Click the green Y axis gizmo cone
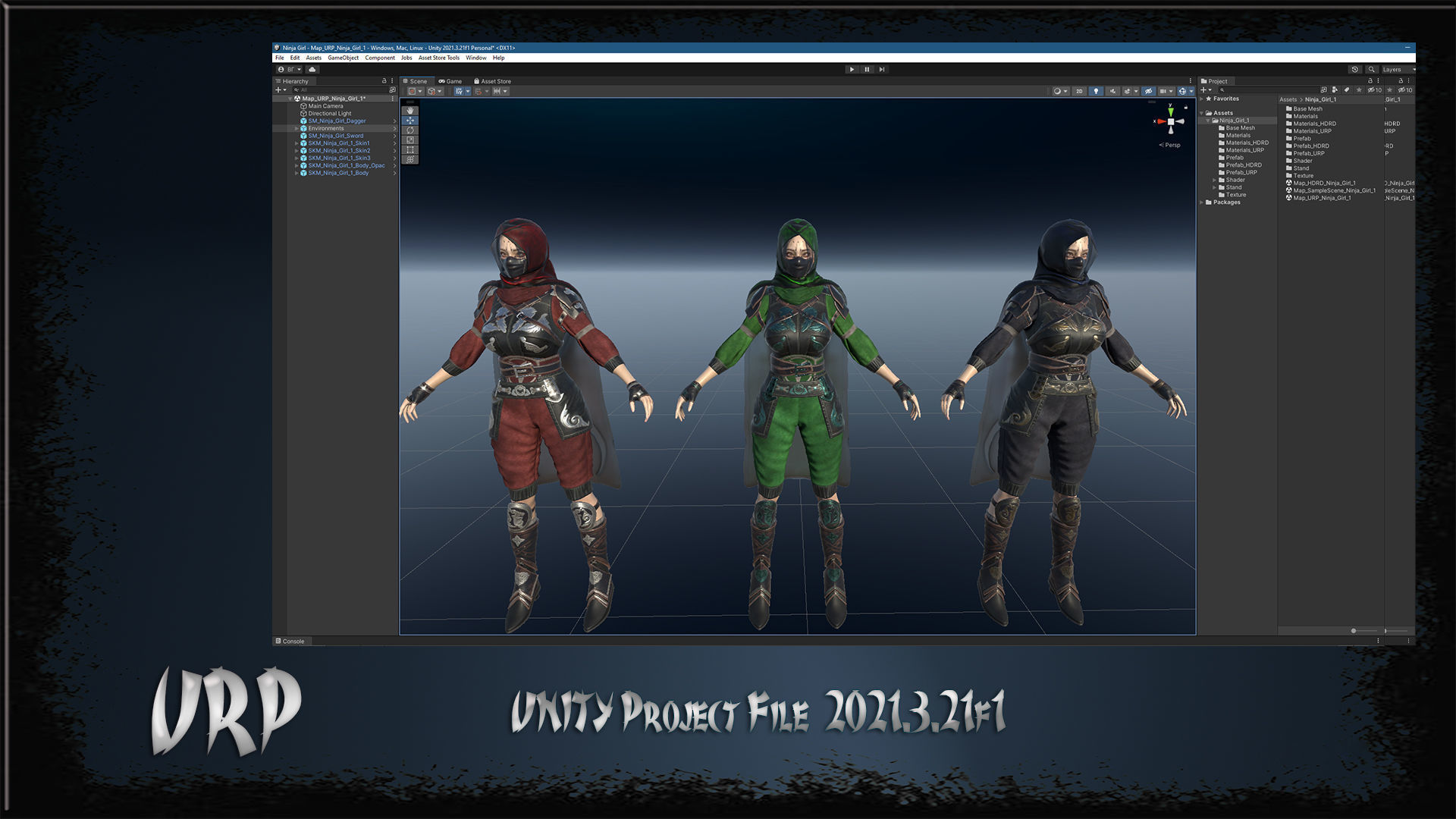This screenshot has height=819, width=1456. pos(1171,112)
